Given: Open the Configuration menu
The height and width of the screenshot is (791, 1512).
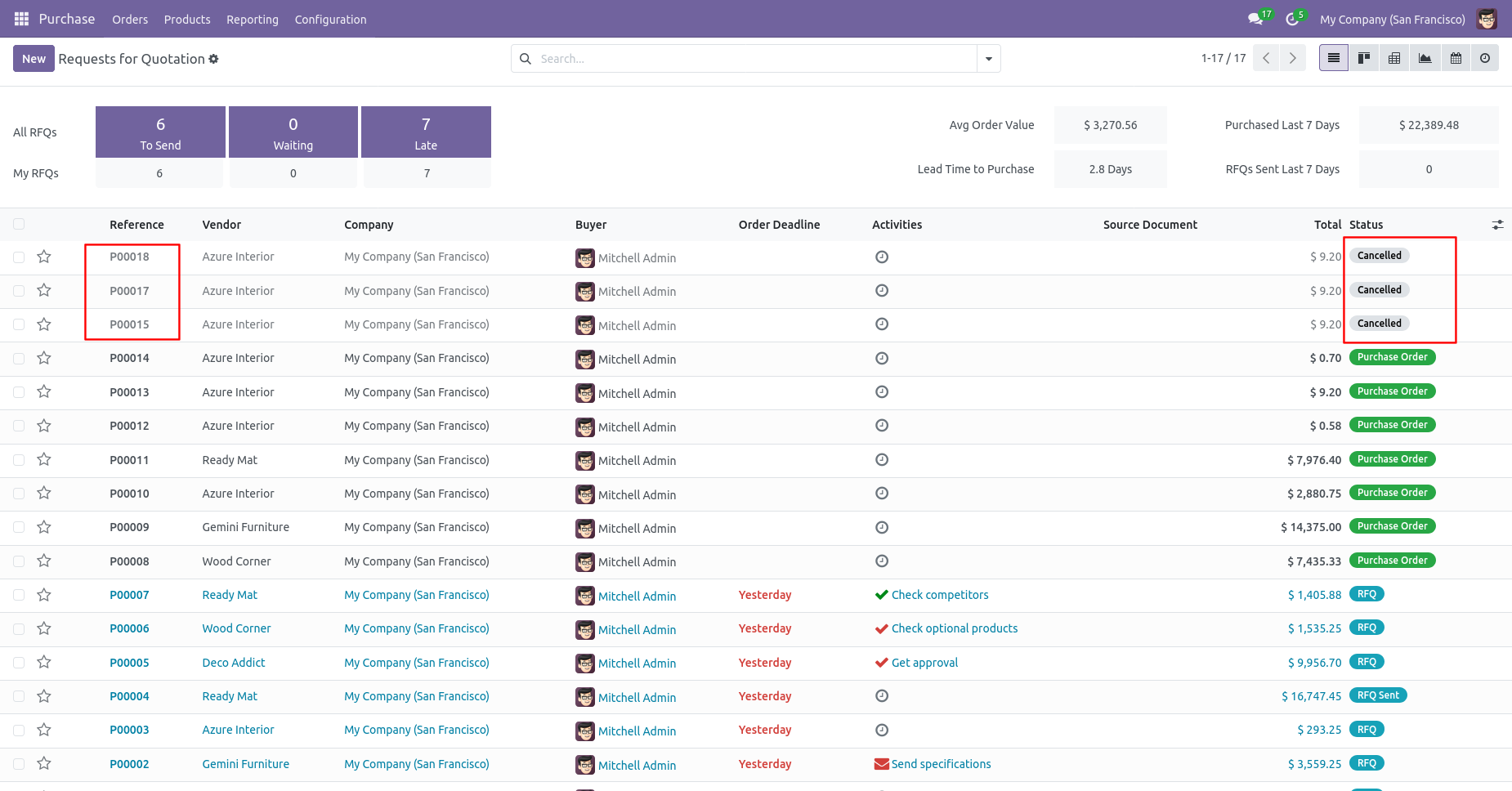Looking at the screenshot, I should (330, 20).
